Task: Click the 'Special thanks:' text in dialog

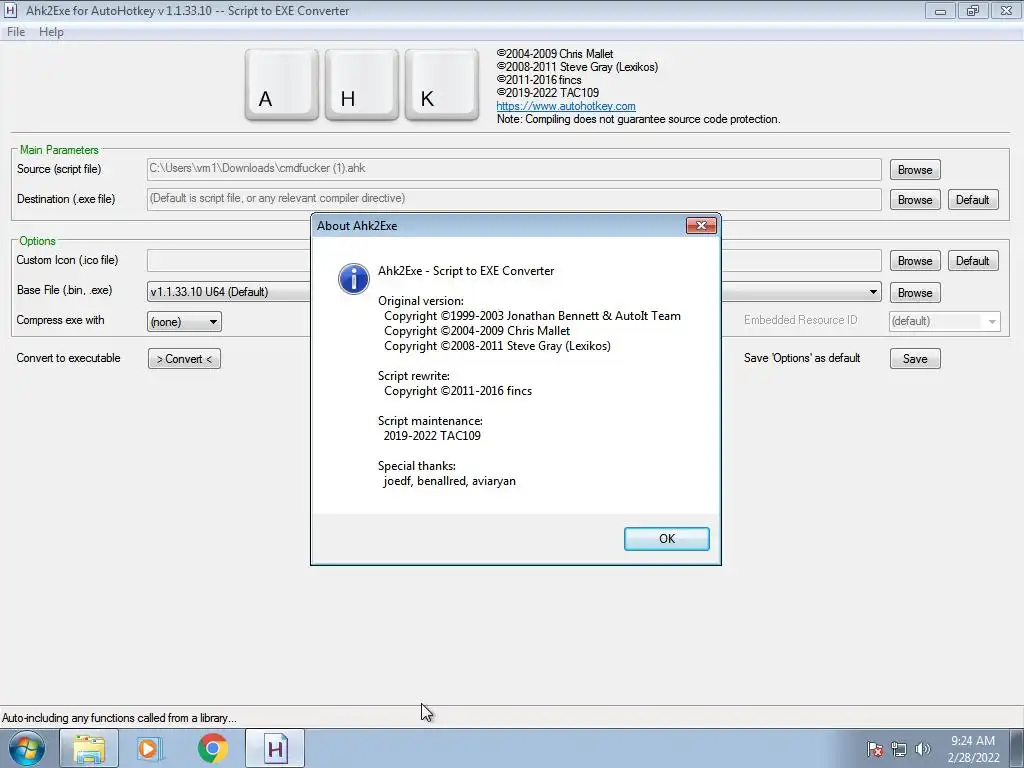Action: [417, 466]
